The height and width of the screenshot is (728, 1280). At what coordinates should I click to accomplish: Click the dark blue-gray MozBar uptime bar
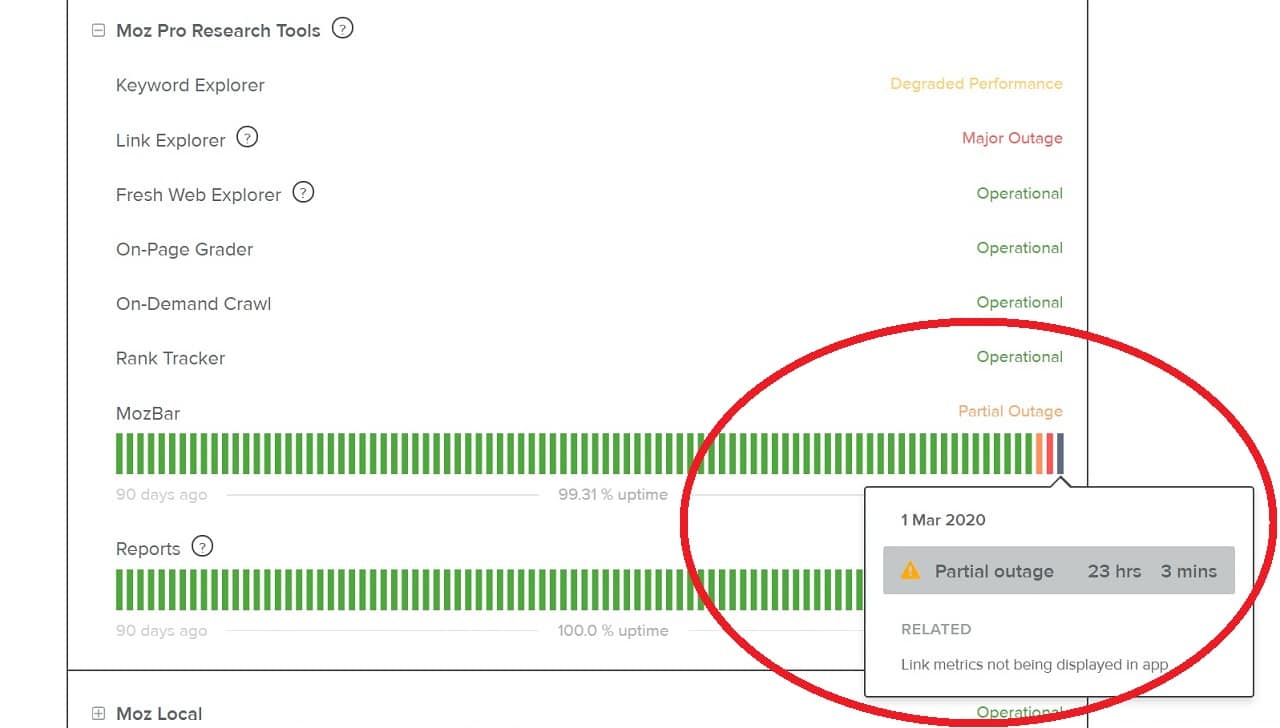tap(1060, 453)
